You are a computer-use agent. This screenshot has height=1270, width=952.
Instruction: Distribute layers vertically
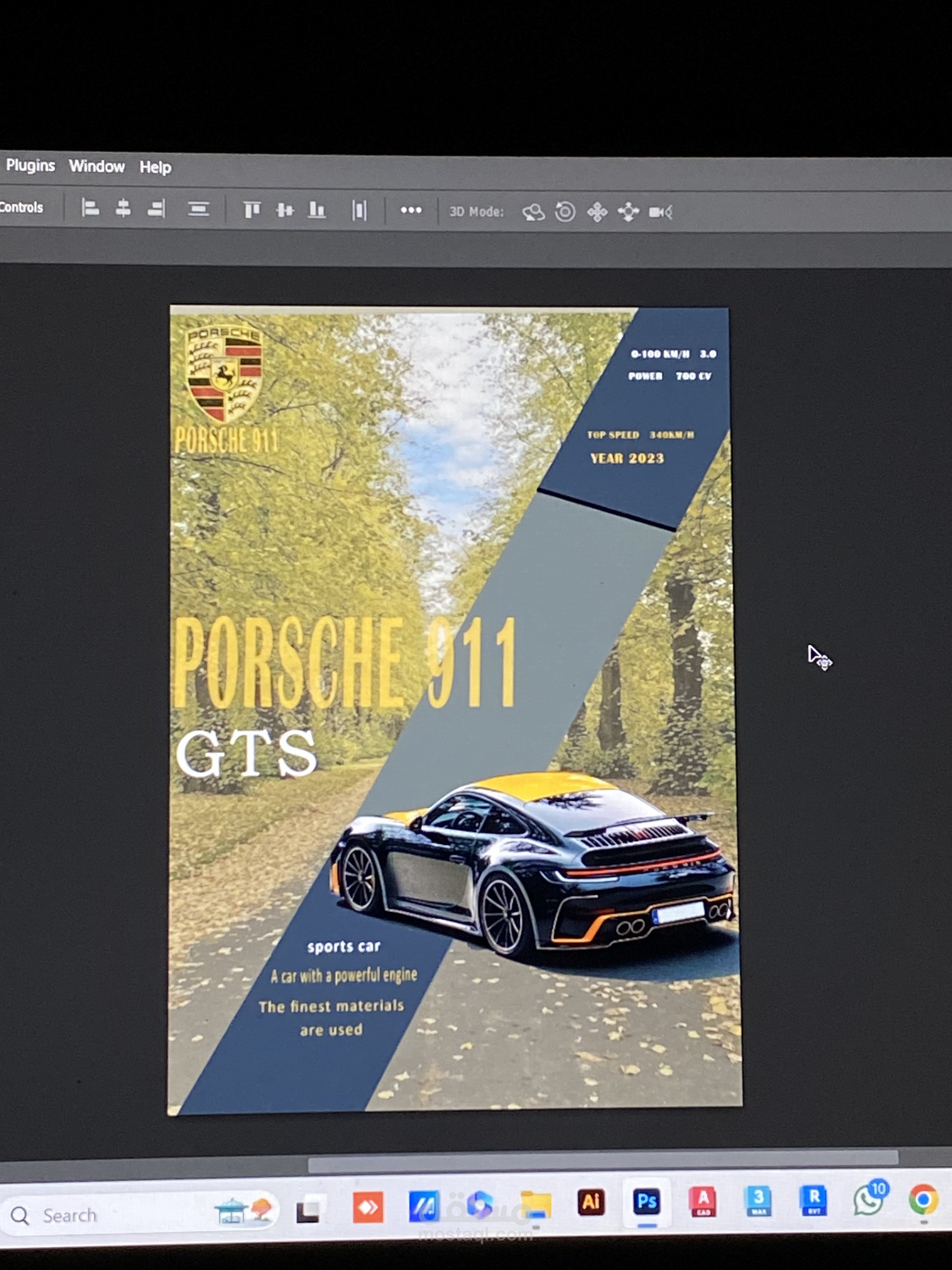[x=199, y=209]
